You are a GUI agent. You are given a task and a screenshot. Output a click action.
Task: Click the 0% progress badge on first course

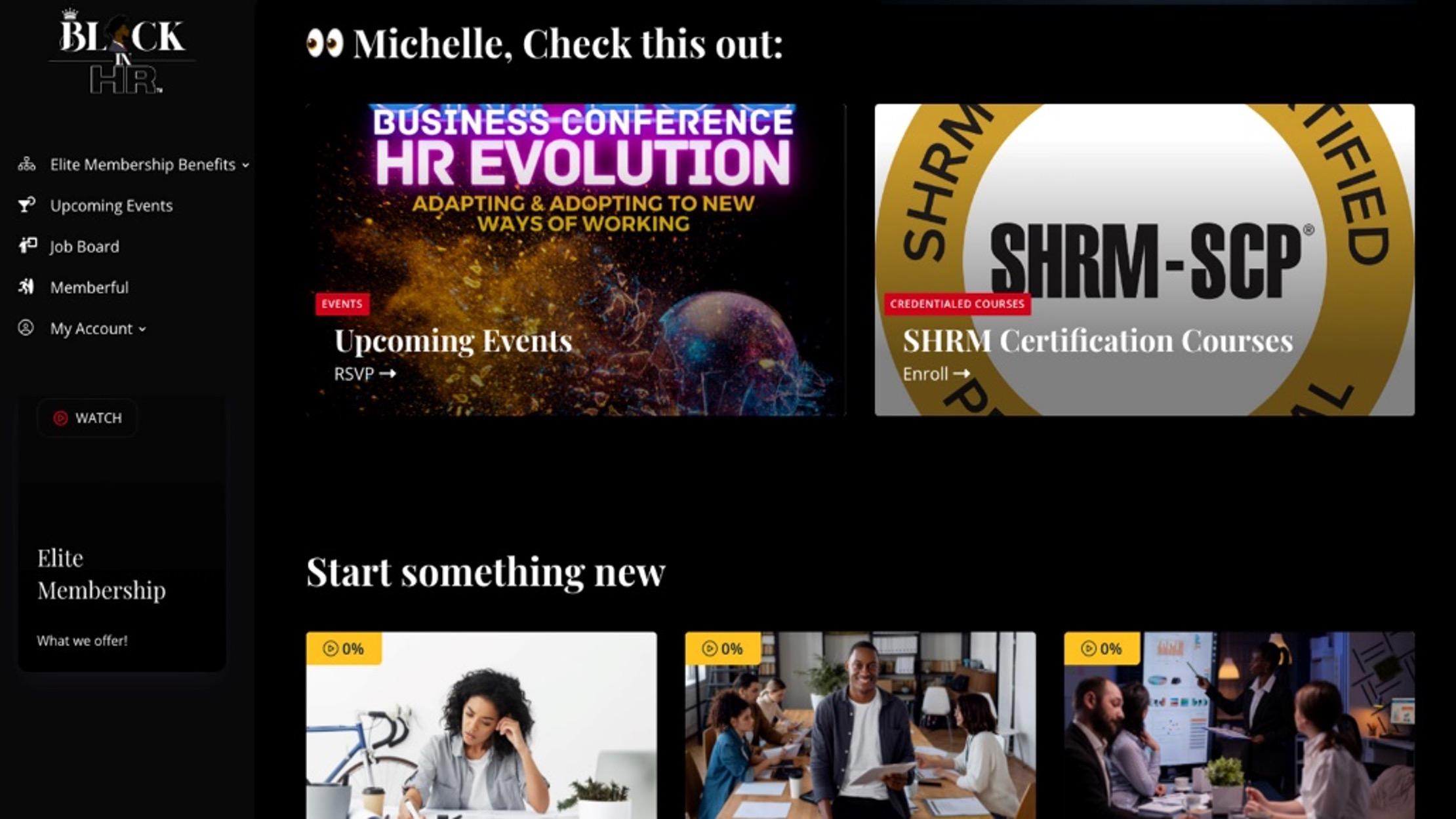[x=344, y=649]
